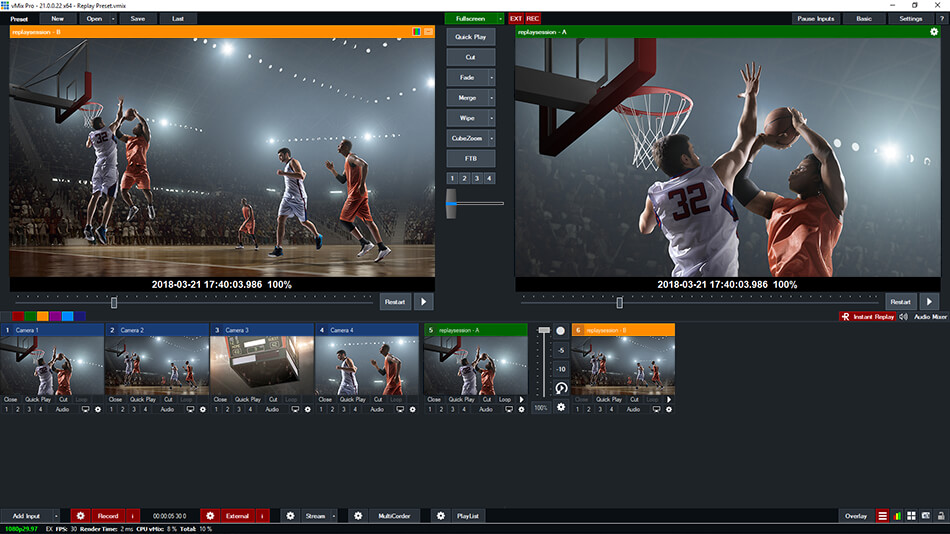
Task: Open External output settings gear
Action: [x=210, y=516]
